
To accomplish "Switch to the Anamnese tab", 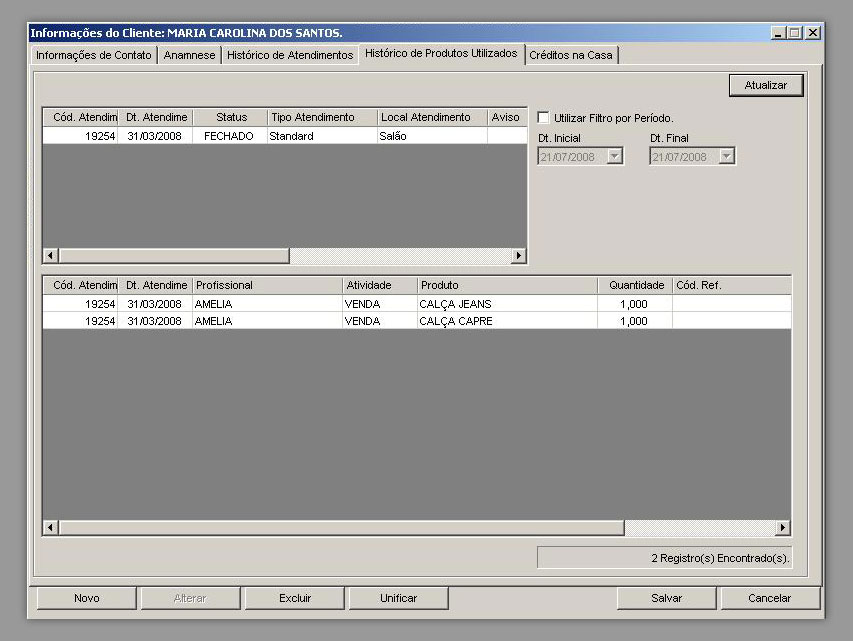I will click(x=189, y=55).
